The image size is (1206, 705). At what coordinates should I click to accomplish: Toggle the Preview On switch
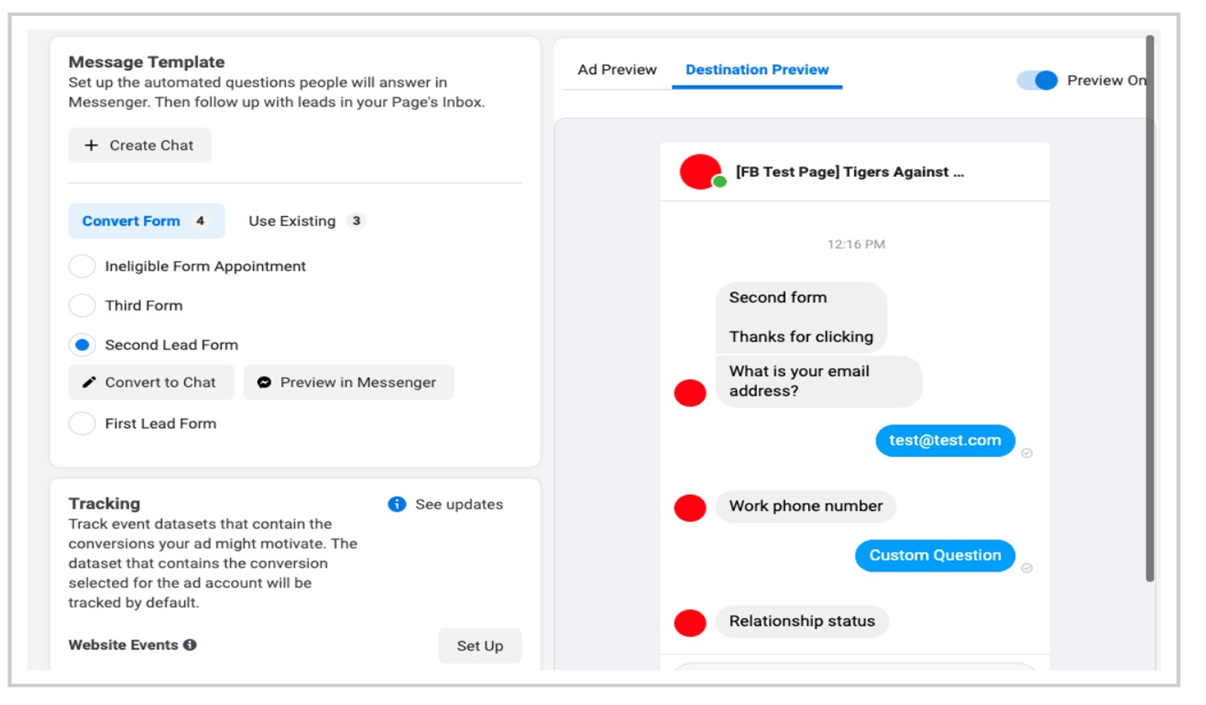(1038, 80)
